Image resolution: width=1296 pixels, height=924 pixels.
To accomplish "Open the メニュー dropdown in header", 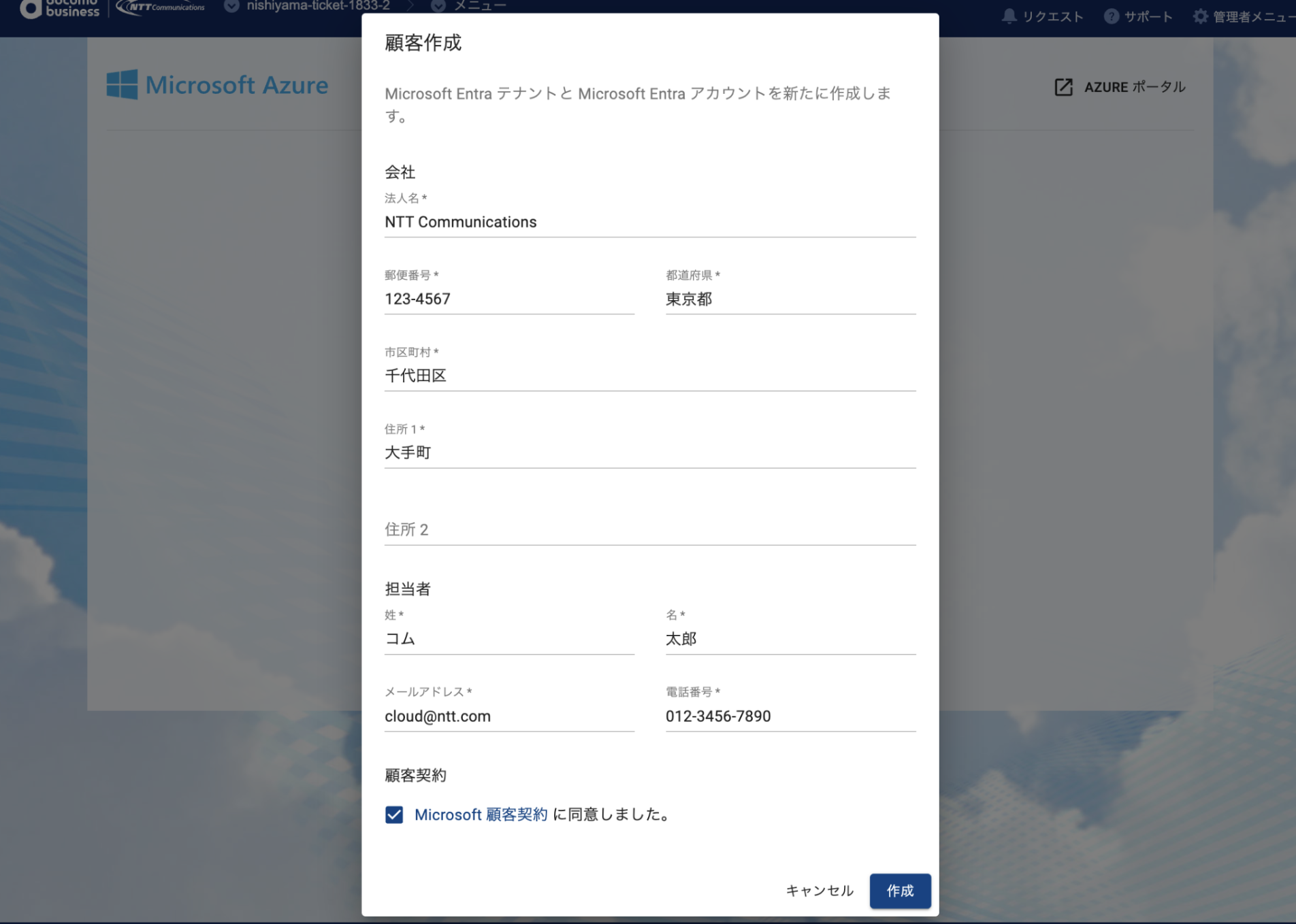I will (469, 6).
